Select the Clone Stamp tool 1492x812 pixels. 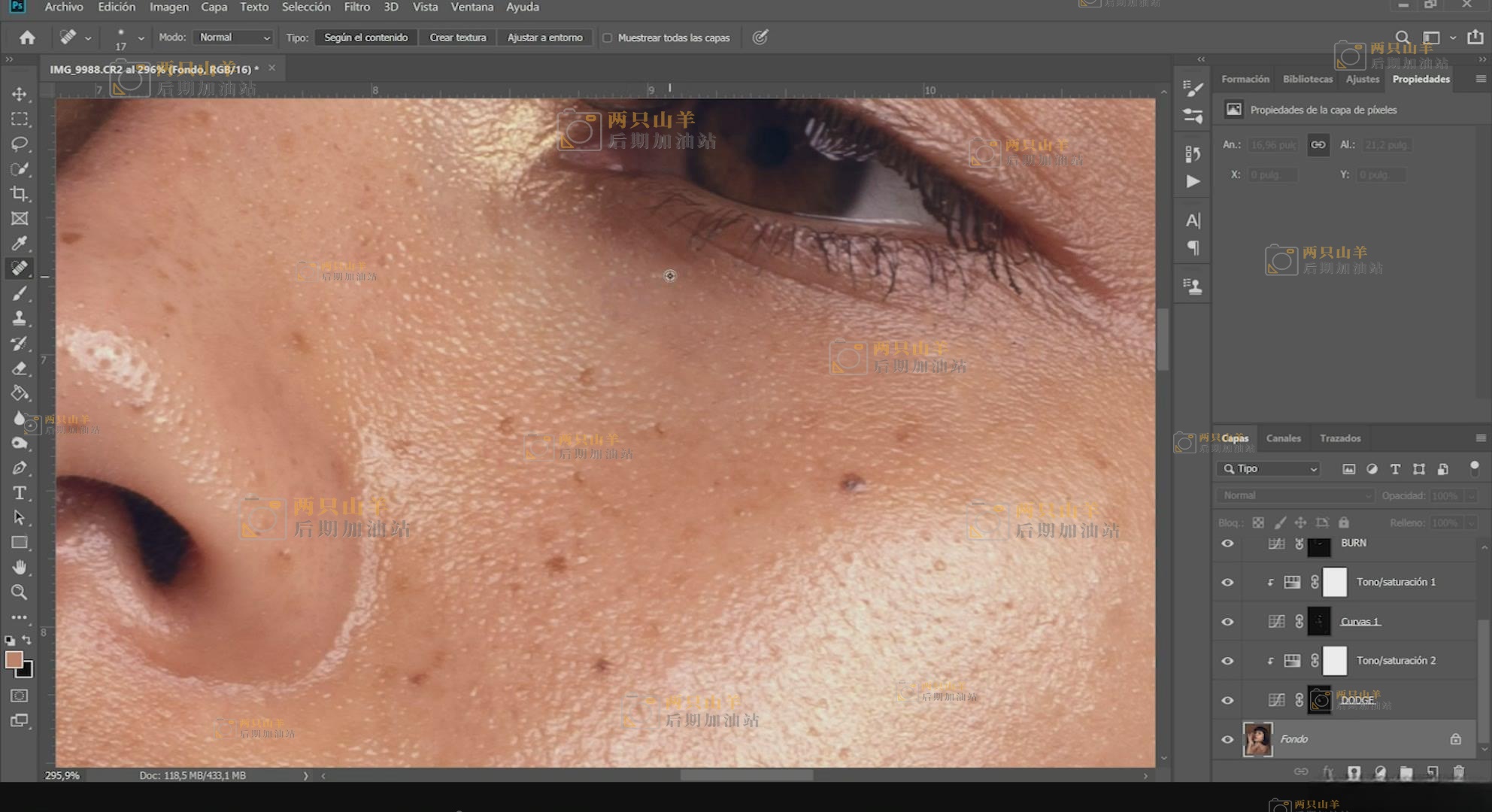click(20, 318)
